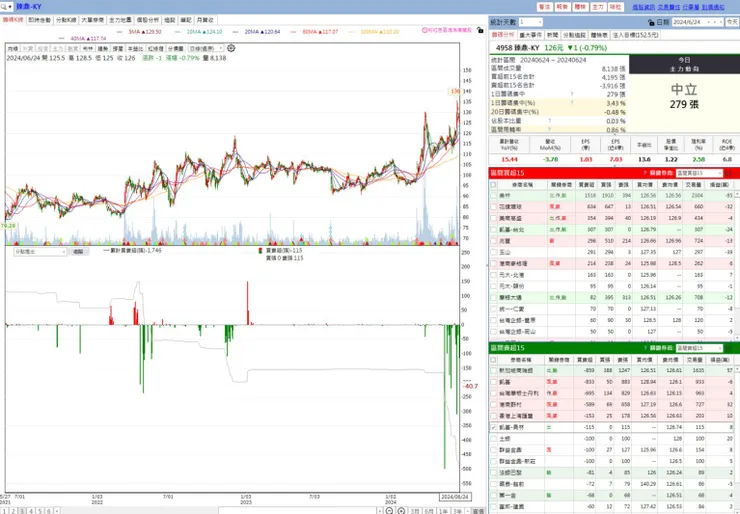Click the 主力 button in the top bar
This screenshot has width=740, height=514.
pyautogui.click(x=598, y=7)
